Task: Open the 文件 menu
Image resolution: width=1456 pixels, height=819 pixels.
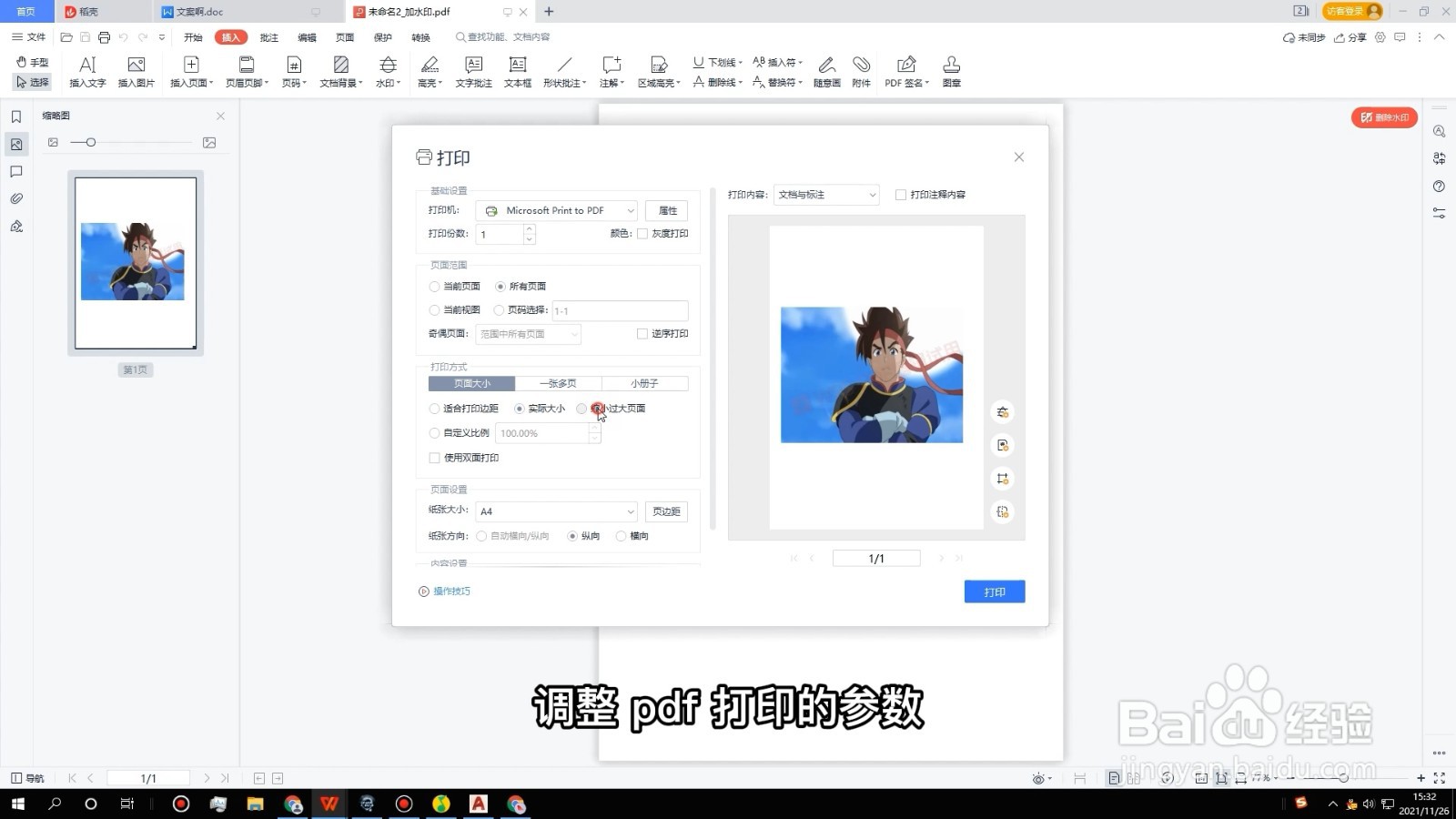Action: pyautogui.click(x=29, y=37)
